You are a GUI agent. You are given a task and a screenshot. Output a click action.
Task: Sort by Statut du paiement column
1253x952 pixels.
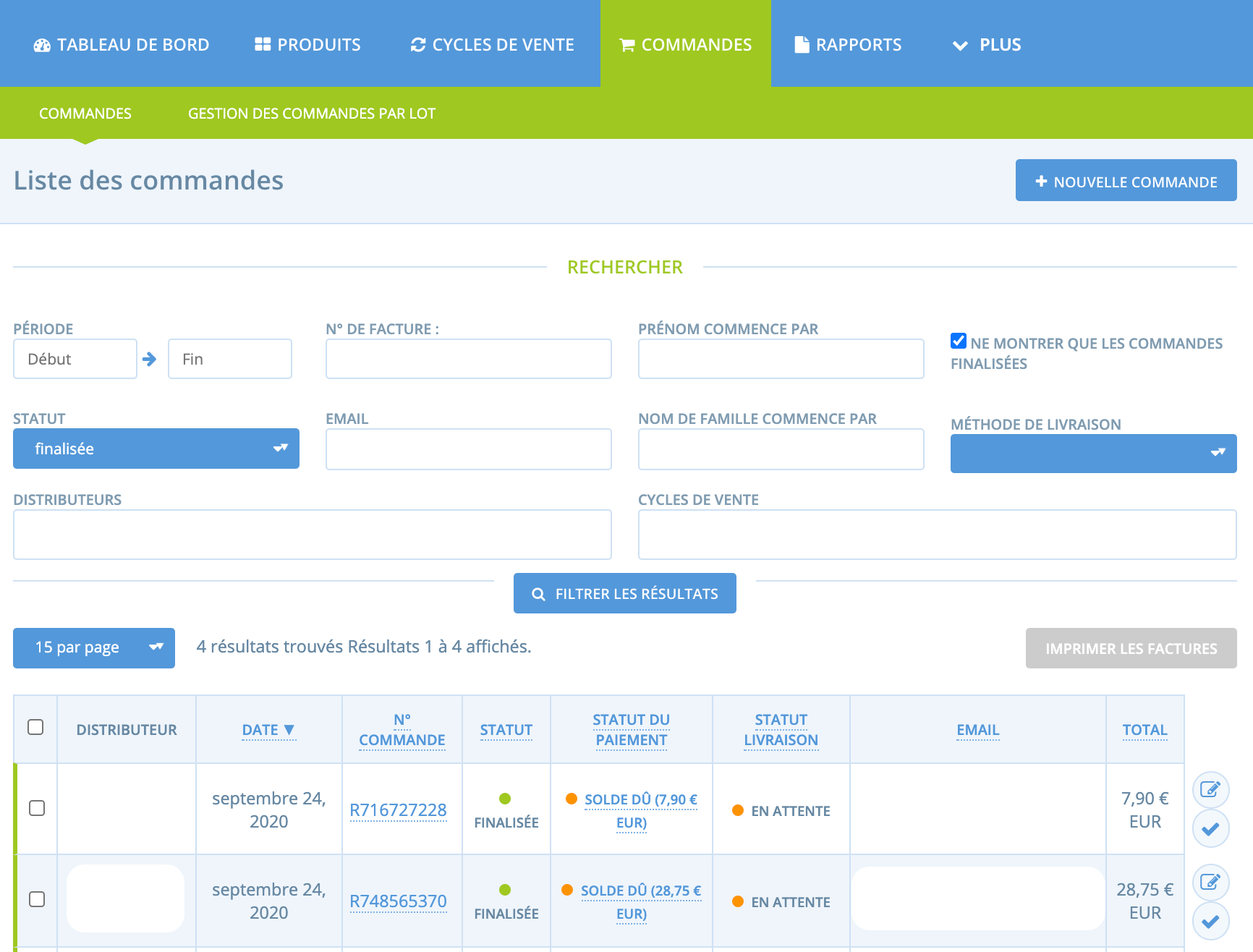click(632, 730)
